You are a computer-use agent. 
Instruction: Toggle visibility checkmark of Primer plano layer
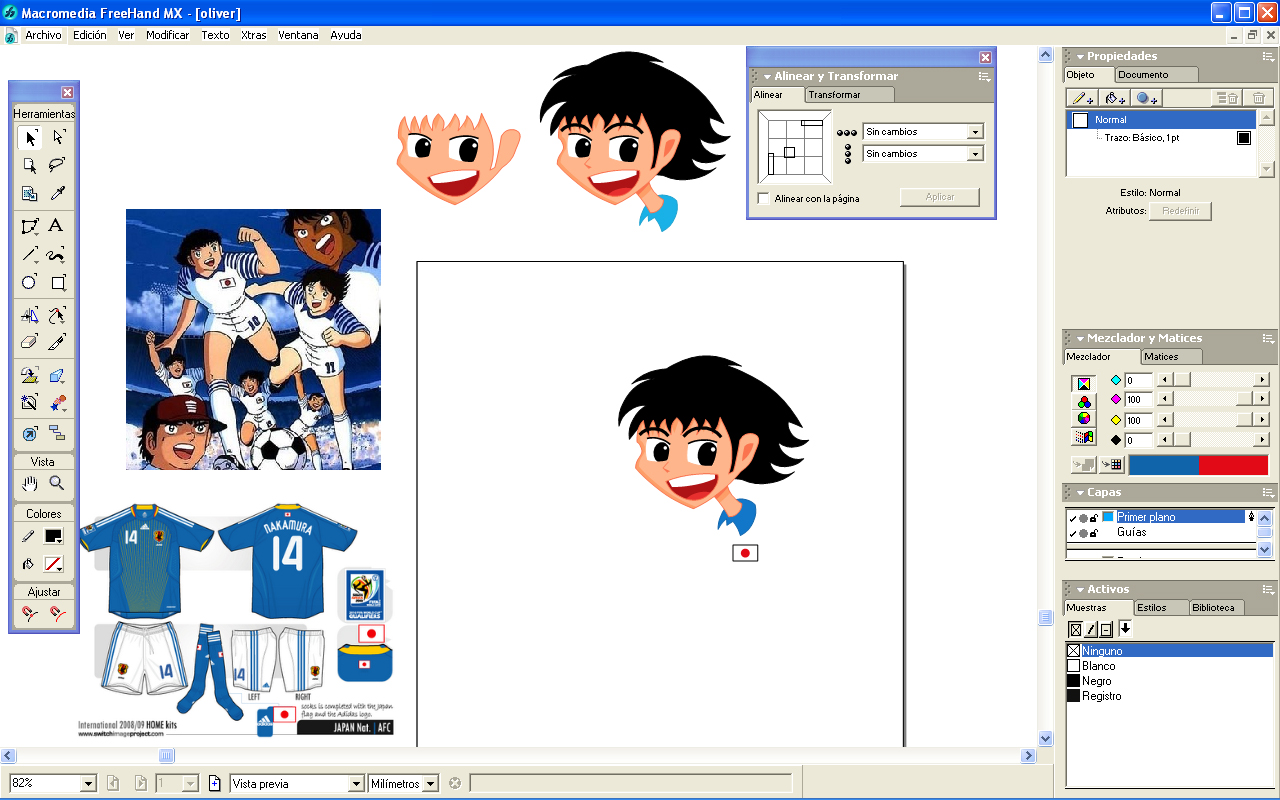tap(1073, 517)
